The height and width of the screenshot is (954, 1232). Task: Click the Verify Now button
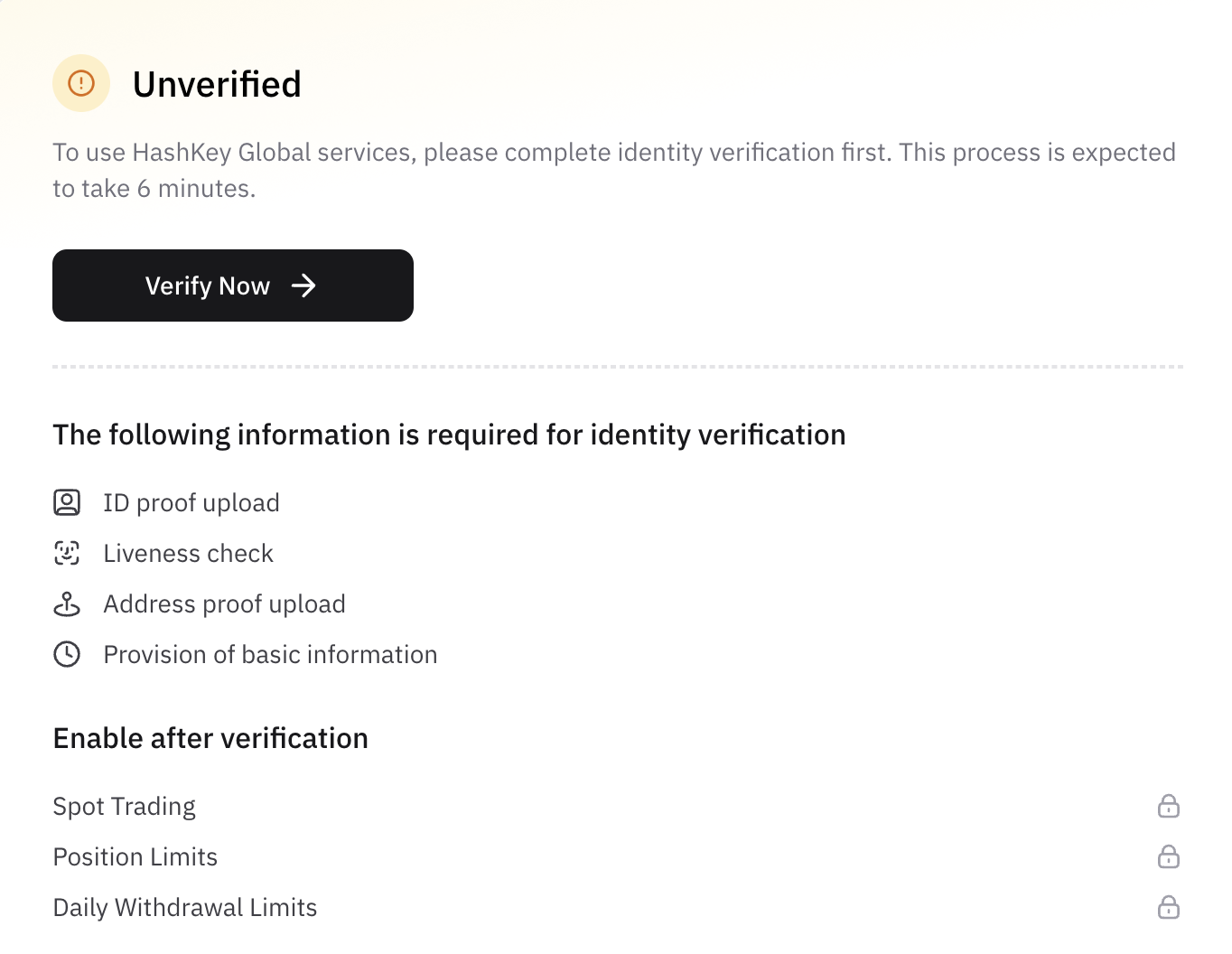pyautogui.click(x=233, y=285)
